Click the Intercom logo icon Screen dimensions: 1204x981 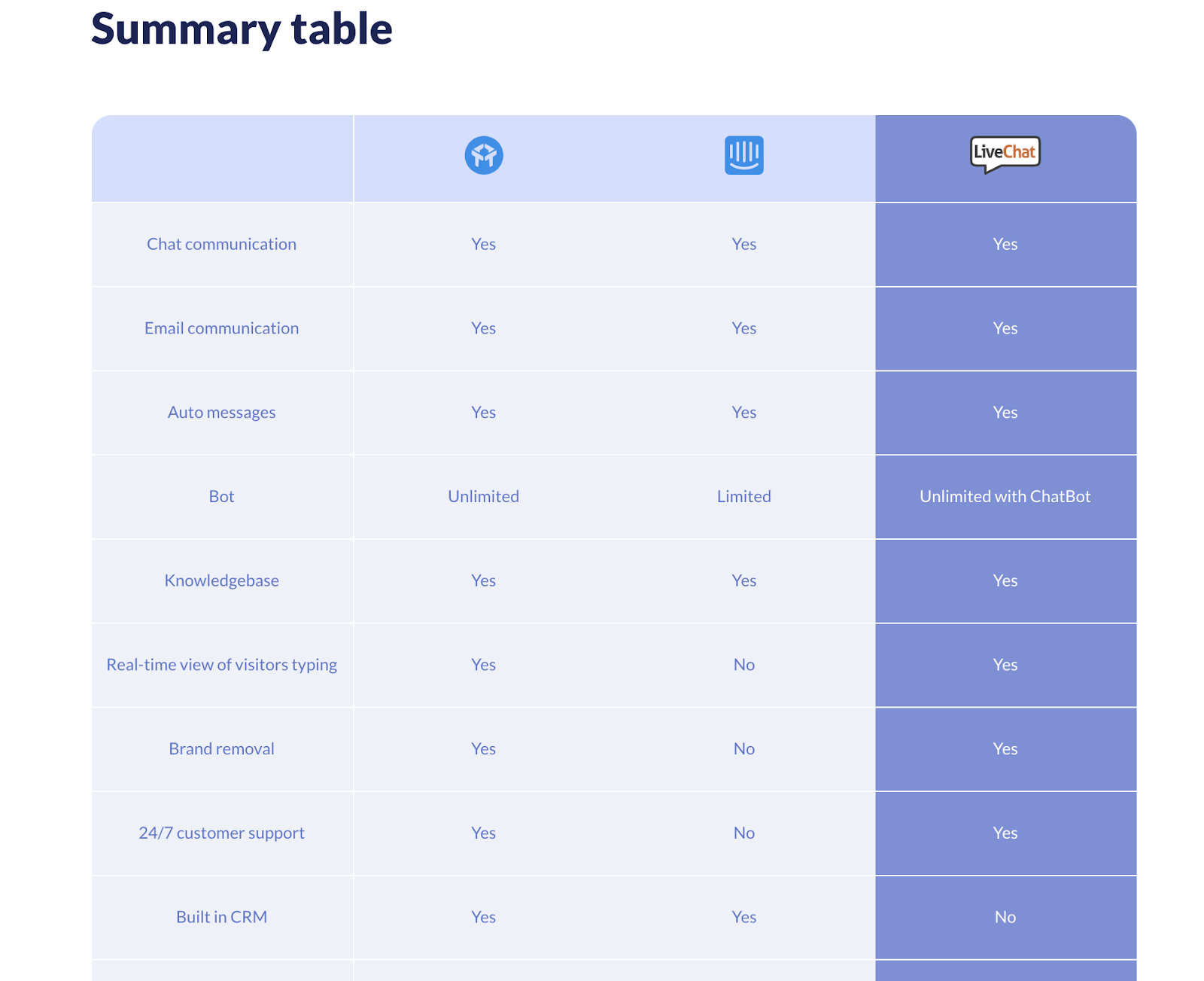coord(743,155)
